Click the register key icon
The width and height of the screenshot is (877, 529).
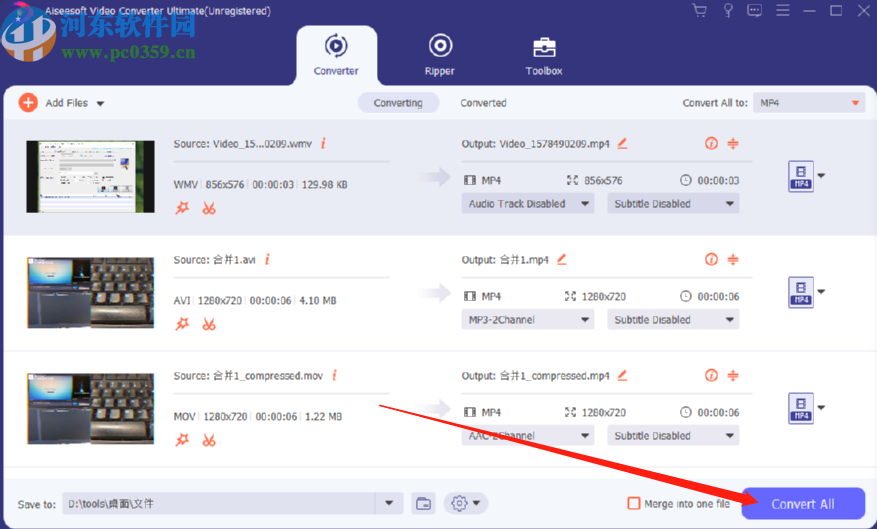(728, 11)
